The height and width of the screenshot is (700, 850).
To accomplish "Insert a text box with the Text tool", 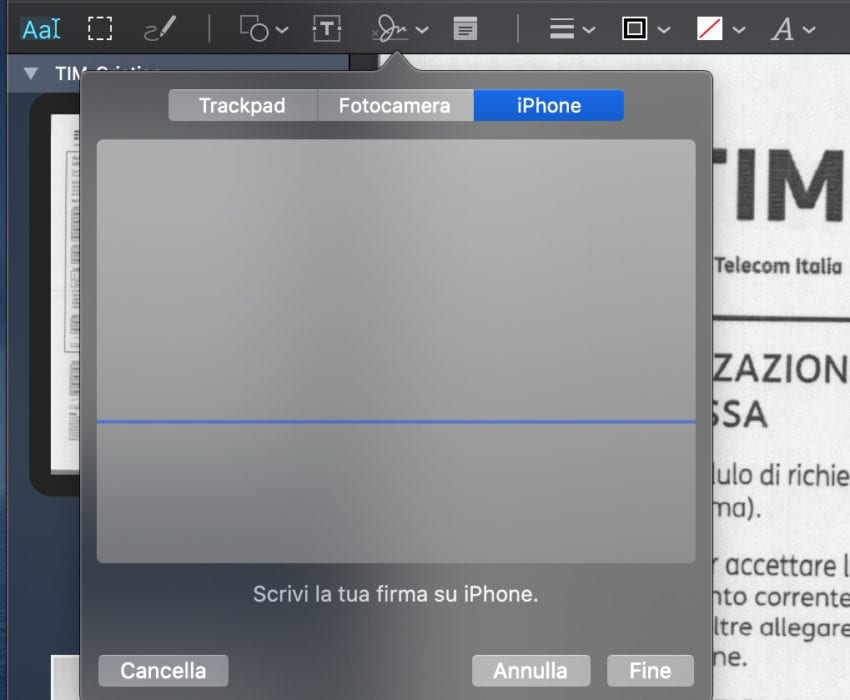I will pos(325,28).
